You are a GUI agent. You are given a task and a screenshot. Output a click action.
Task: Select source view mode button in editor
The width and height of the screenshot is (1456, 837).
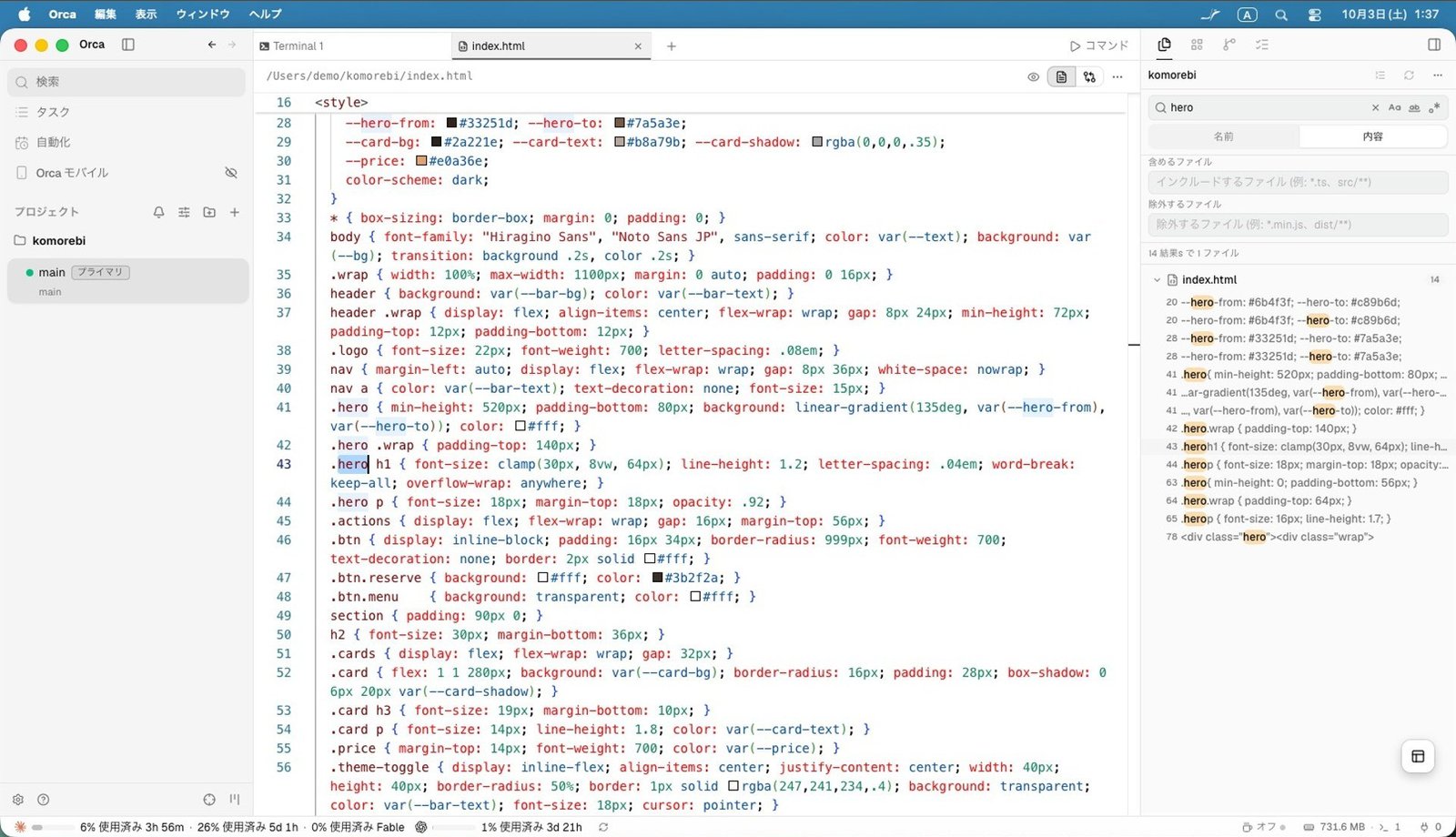pos(1061,77)
